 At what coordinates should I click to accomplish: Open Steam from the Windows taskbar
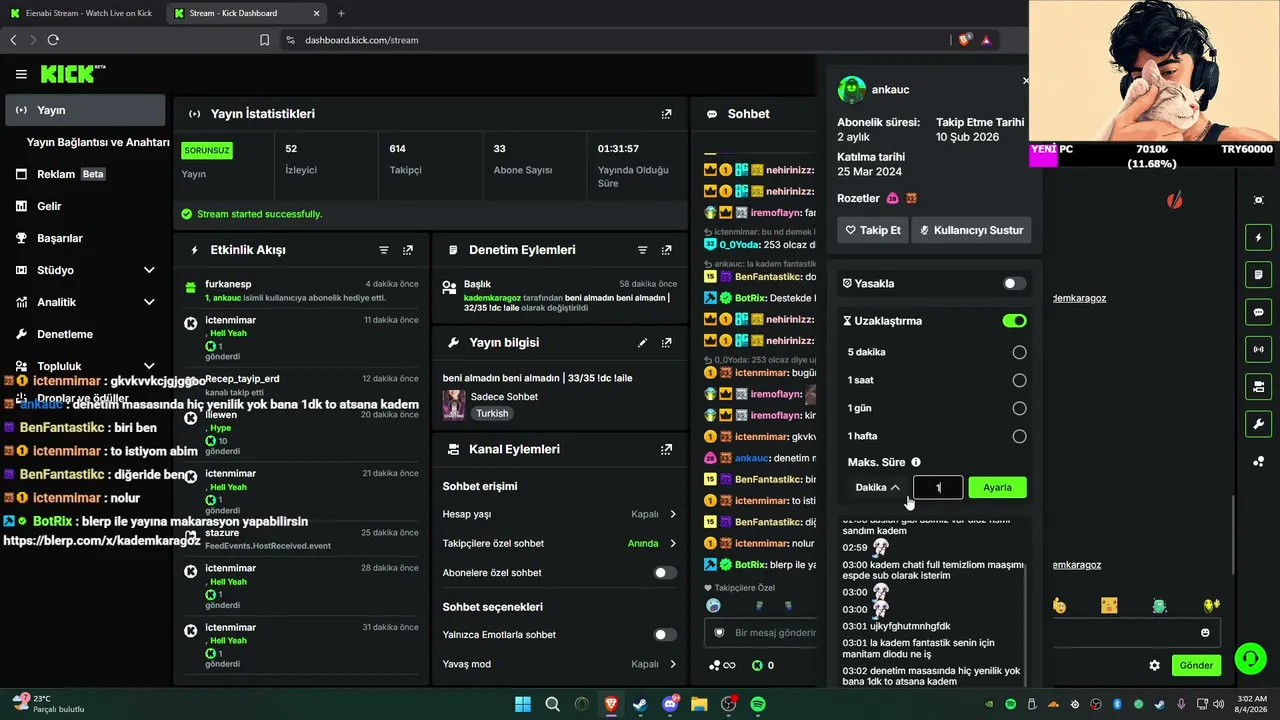(x=640, y=704)
